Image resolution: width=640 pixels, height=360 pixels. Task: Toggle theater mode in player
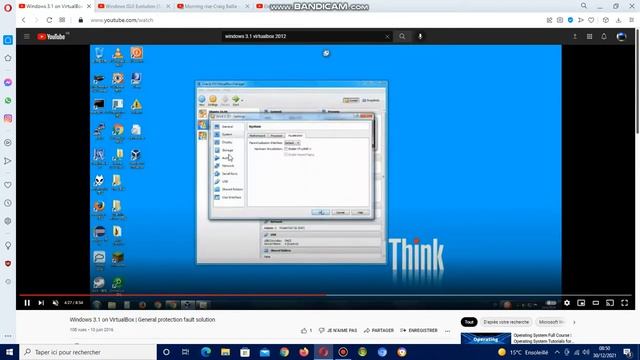(596, 303)
